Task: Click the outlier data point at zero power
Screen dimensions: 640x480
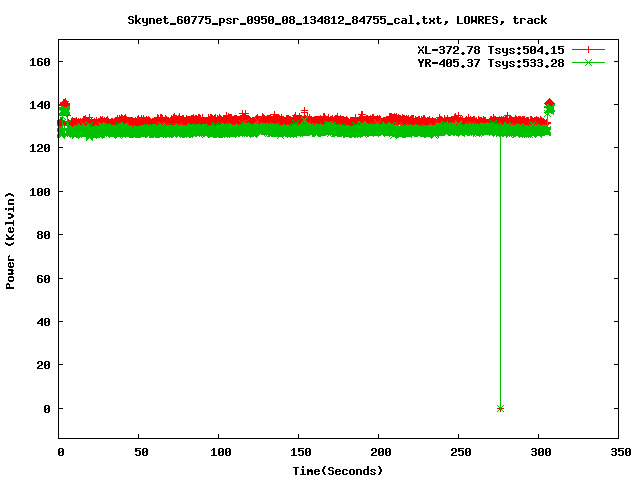Action: point(500,409)
